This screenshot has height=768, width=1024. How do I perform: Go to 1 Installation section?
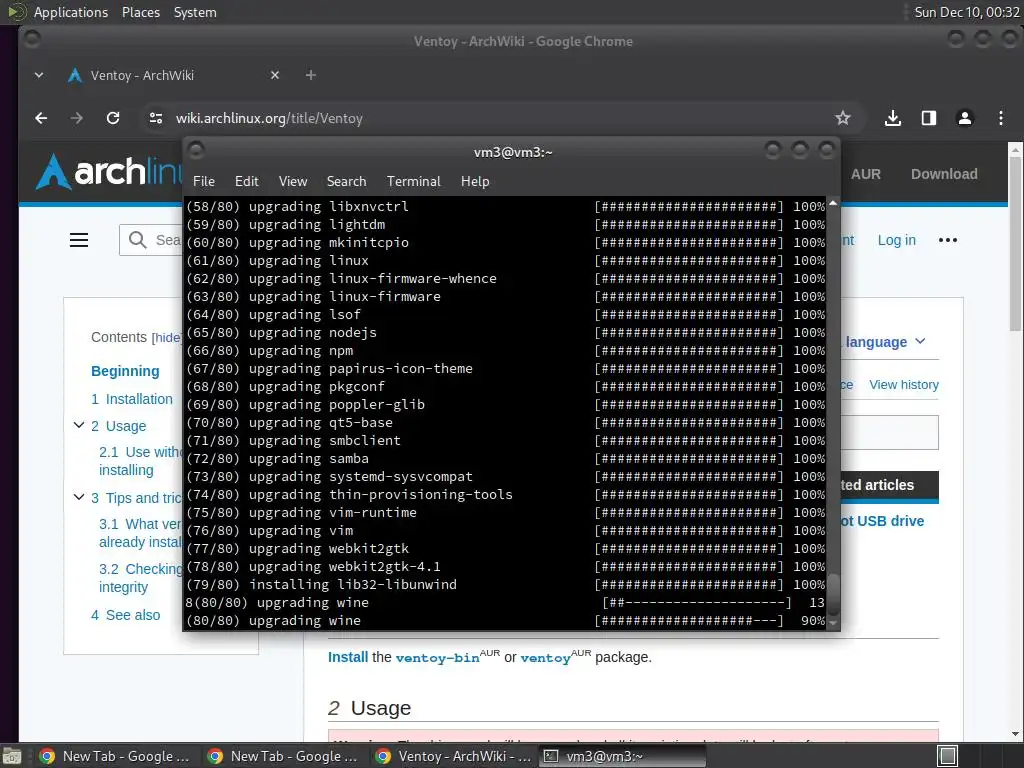click(132, 399)
